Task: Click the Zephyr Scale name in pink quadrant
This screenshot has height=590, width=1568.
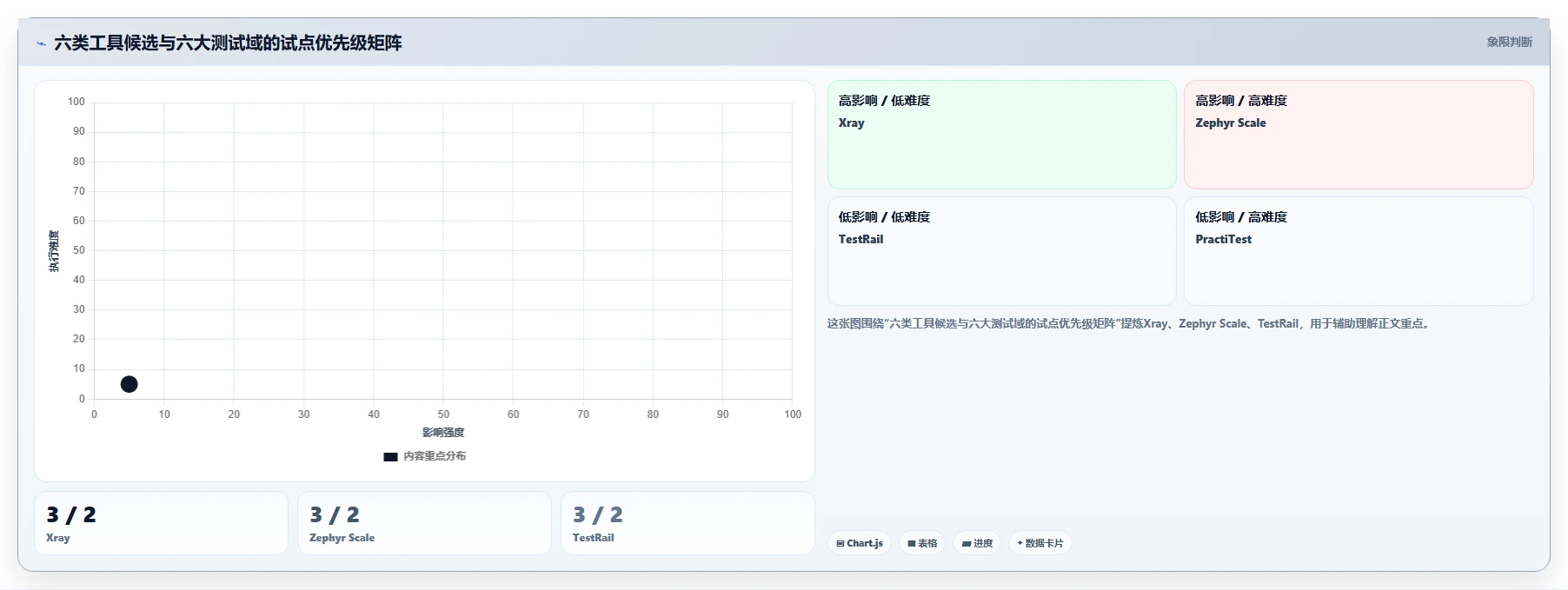Action: (x=1231, y=123)
